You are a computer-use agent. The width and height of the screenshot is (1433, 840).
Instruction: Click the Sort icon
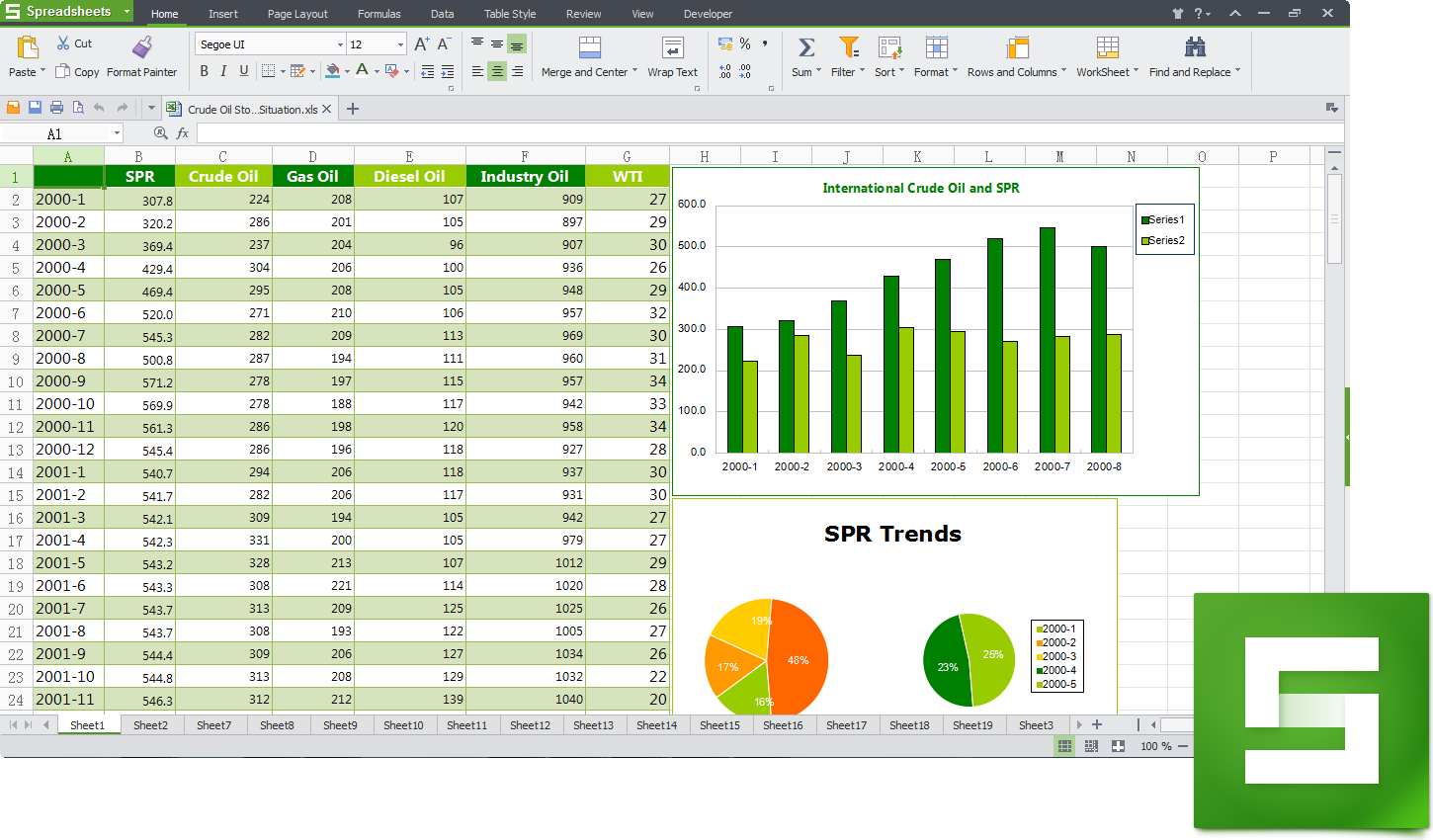click(889, 47)
